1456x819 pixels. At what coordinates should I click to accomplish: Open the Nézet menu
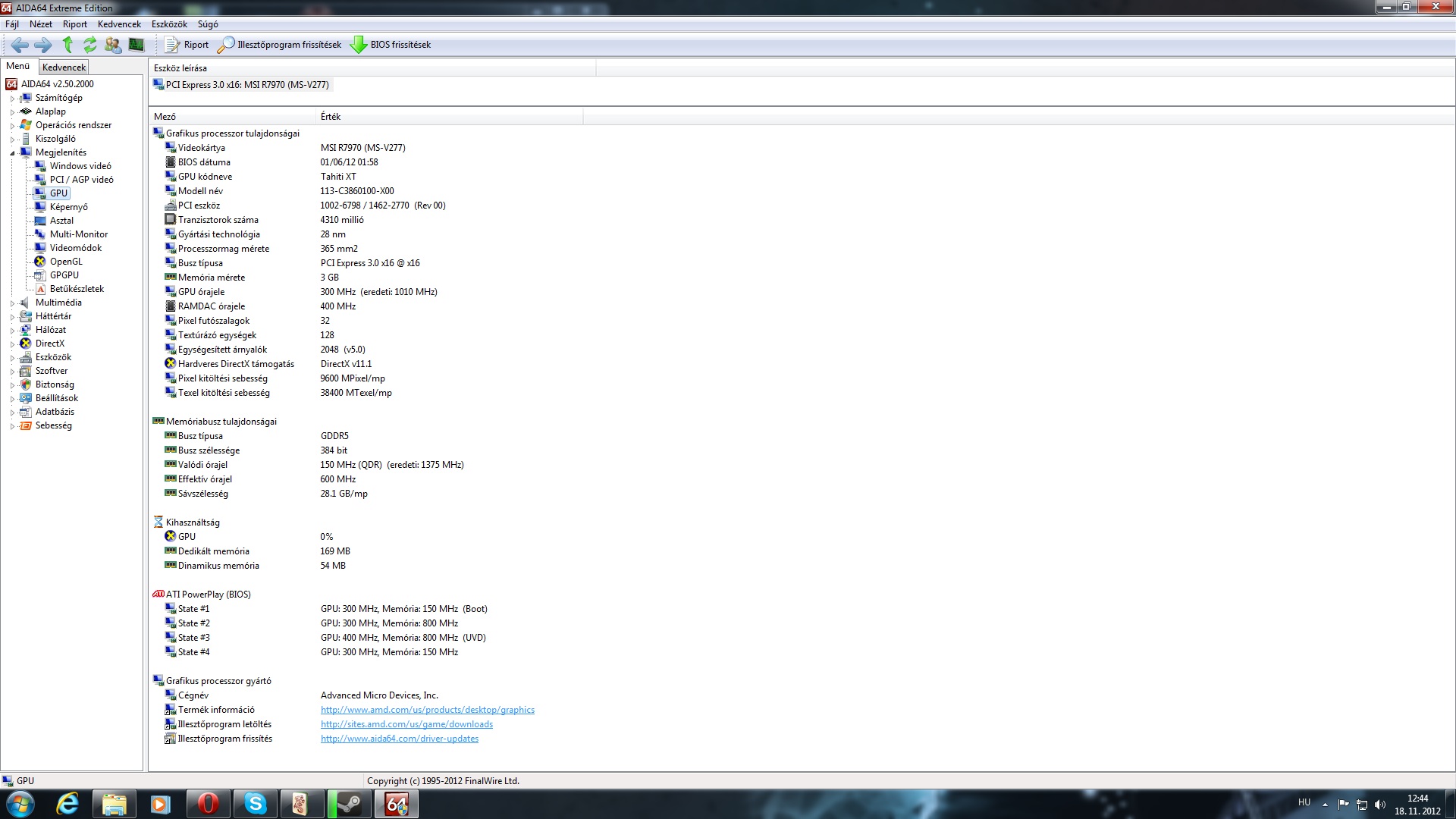click(41, 24)
